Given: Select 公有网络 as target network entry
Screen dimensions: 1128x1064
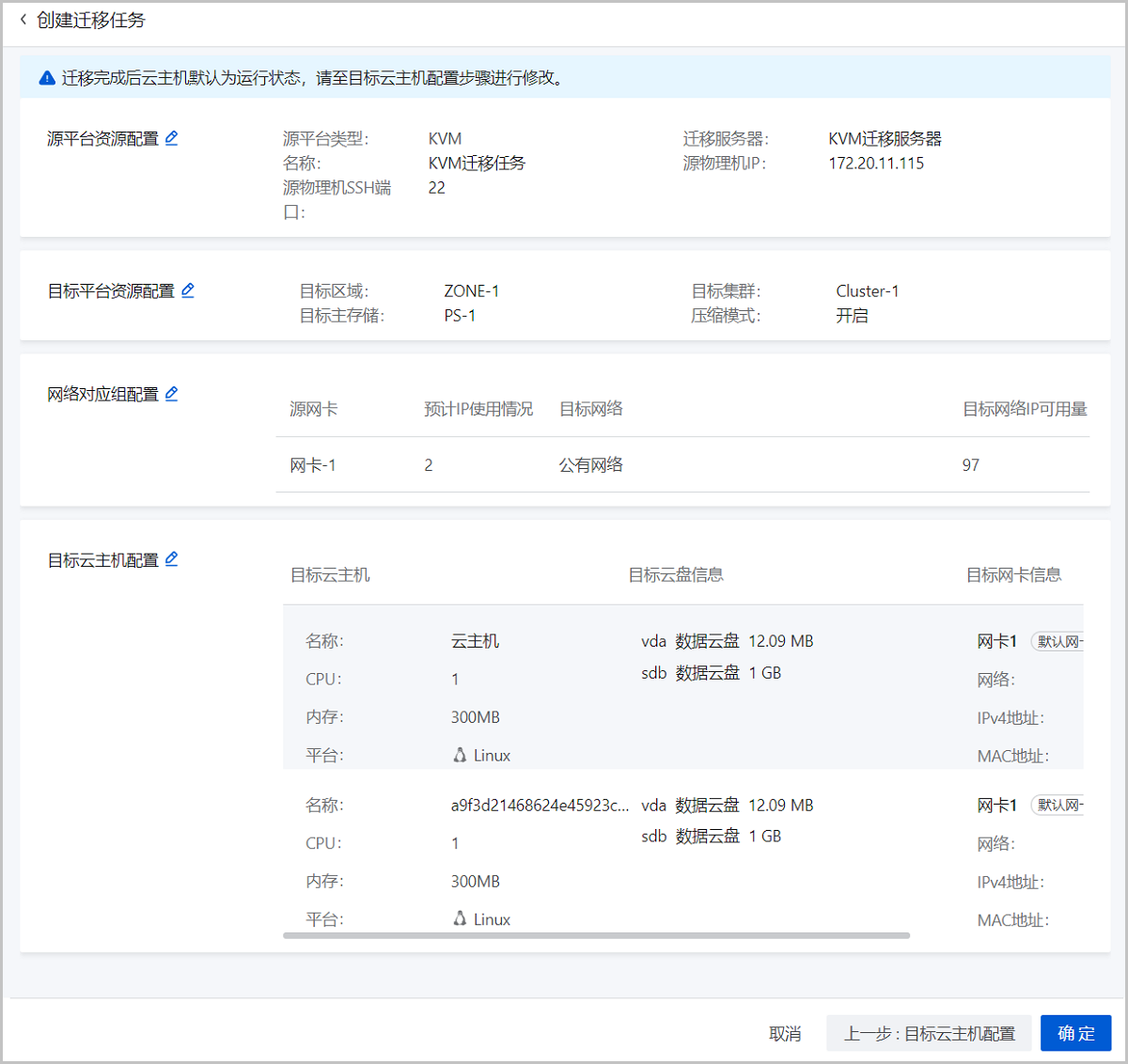Looking at the screenshot, I should pyautogui.click(x=590, y=464).
